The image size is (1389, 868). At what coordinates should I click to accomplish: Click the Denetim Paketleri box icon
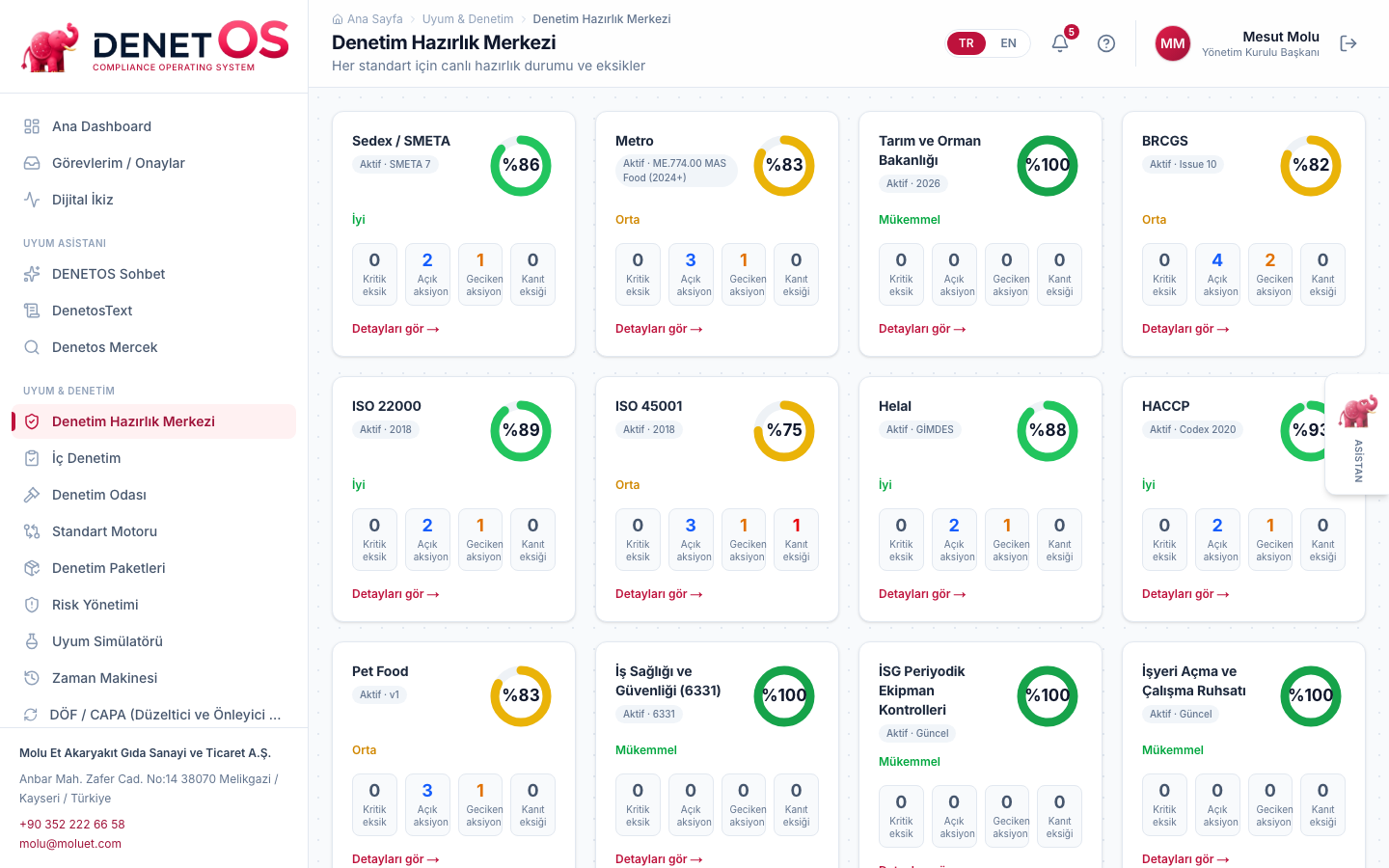pyautogui.click(x=32, y=568)
